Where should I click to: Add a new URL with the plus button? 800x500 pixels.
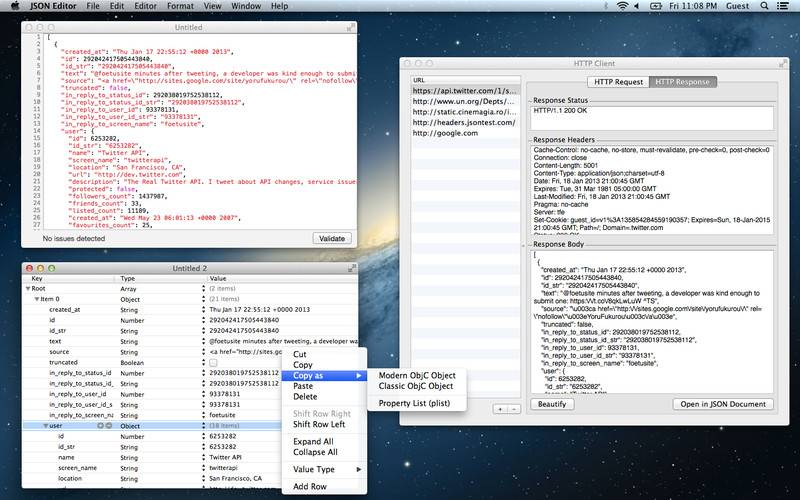pos(501,409)
